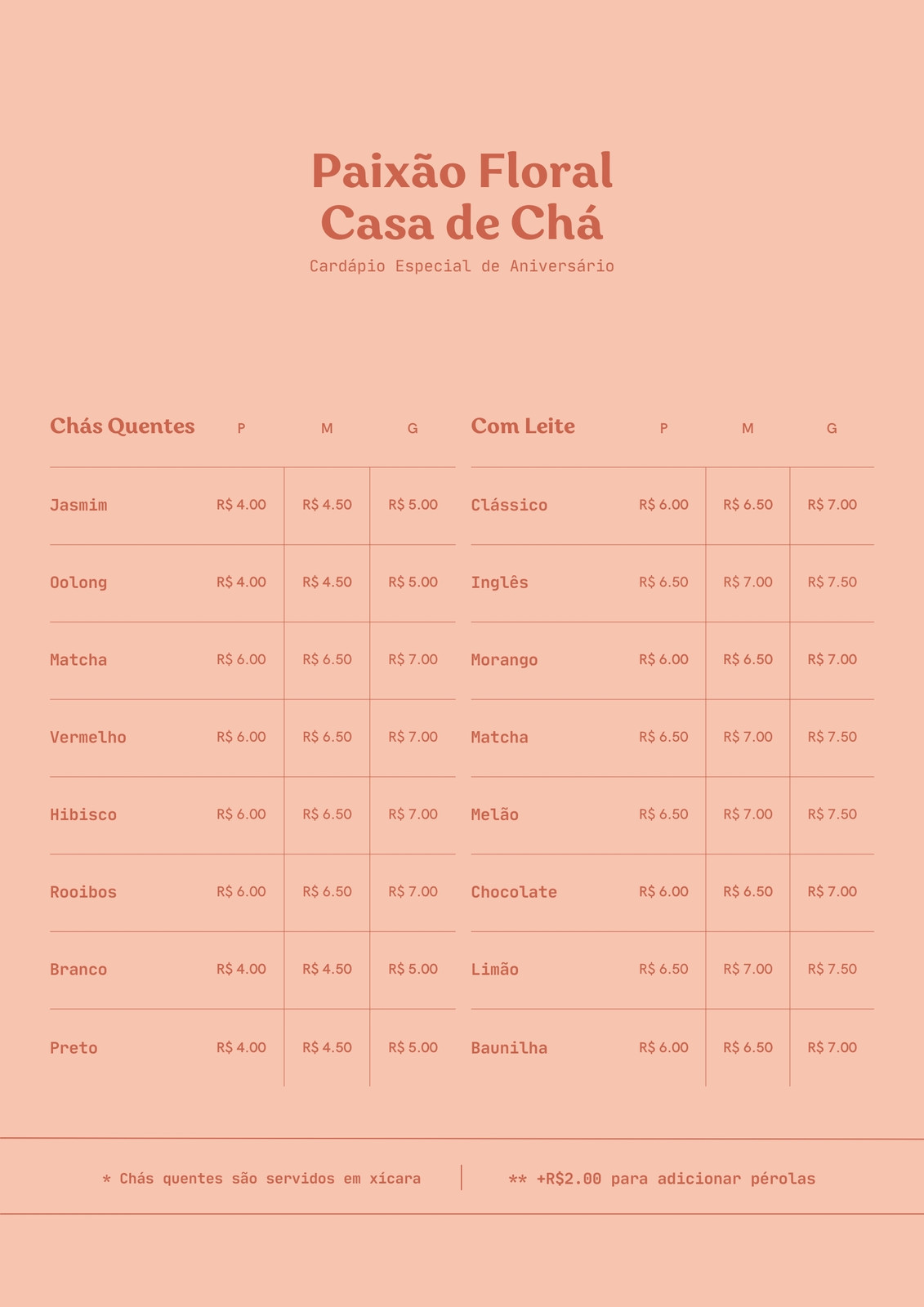Select the Morango milk tea name
This screenshot has height=1307, width=924.
point(504,660)
